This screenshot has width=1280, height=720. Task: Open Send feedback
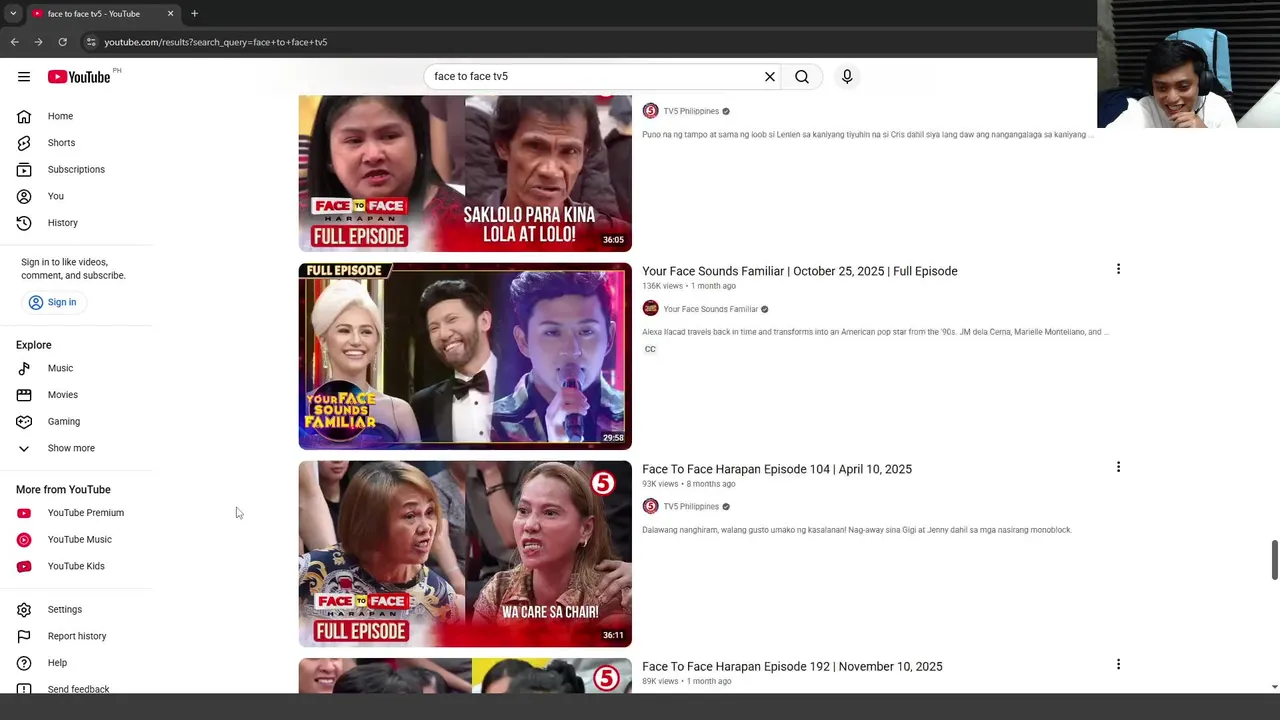tap(76, 688)
